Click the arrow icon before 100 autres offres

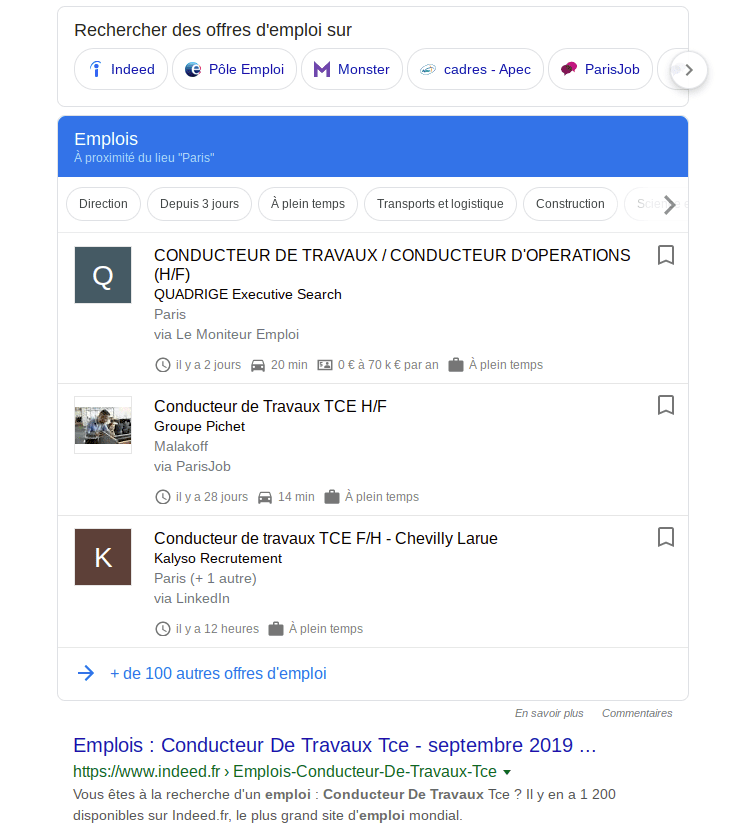86,673
